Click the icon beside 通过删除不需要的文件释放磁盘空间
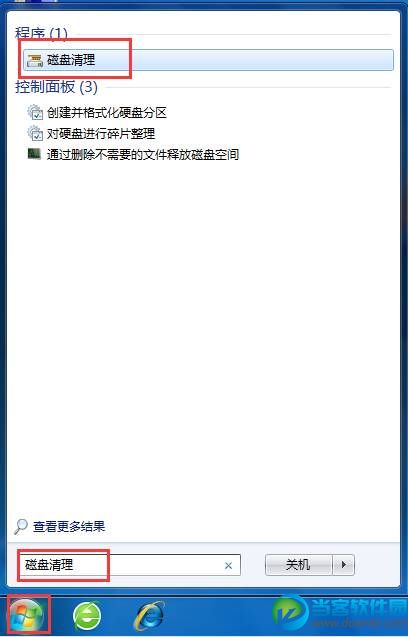Image resolution: width=408 pixels, height=637 pixels. (34, 154)
